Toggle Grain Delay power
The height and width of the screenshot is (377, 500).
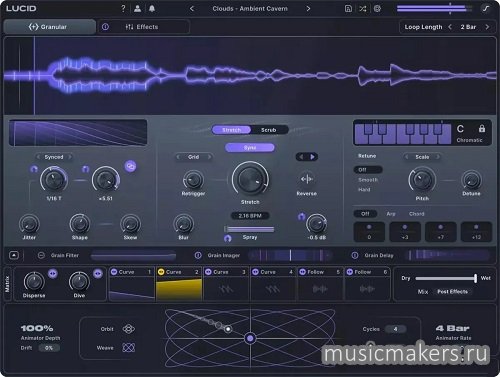[x=355, y=255]
